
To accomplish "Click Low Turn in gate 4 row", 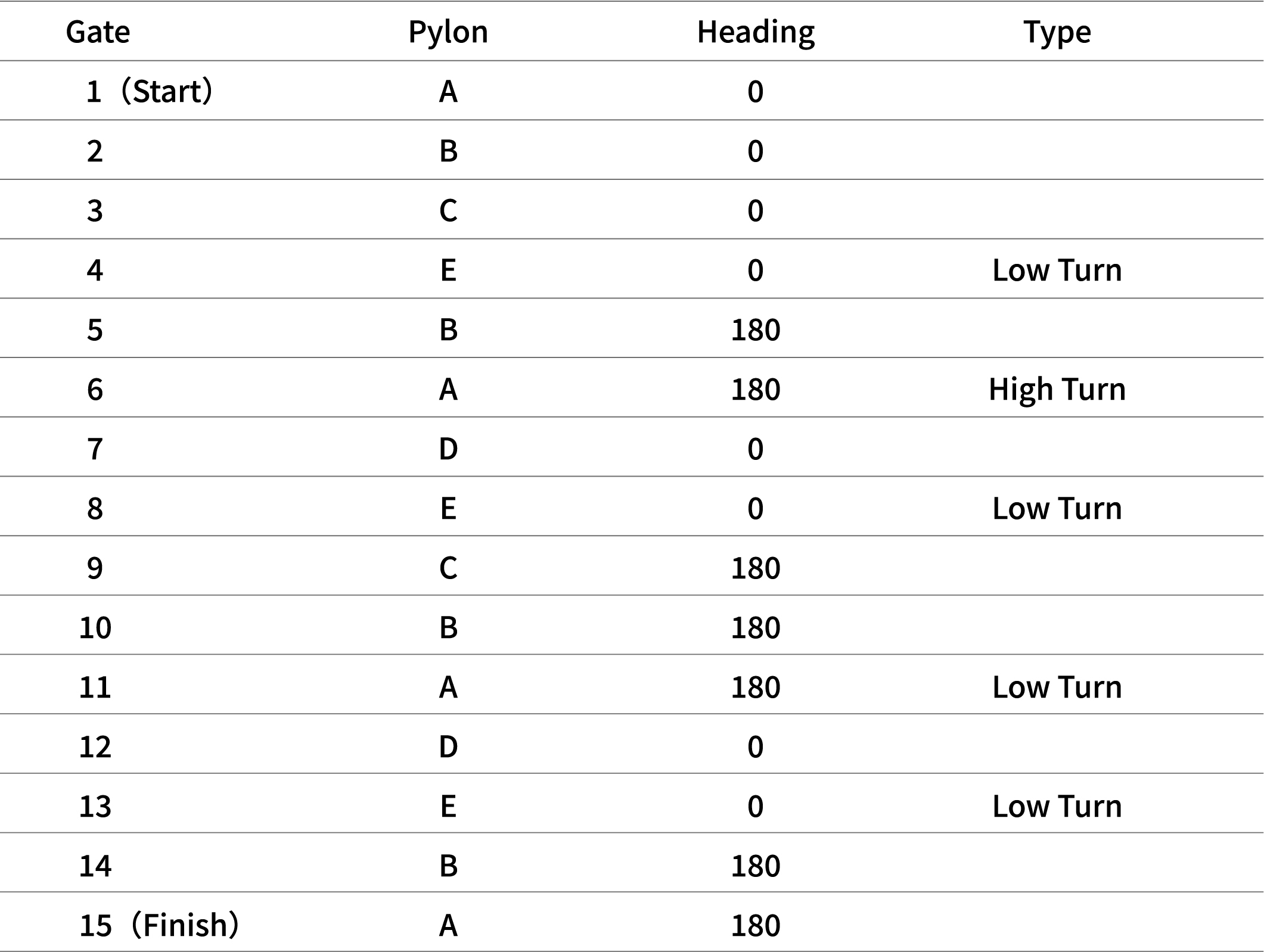I will [1057, 270].
